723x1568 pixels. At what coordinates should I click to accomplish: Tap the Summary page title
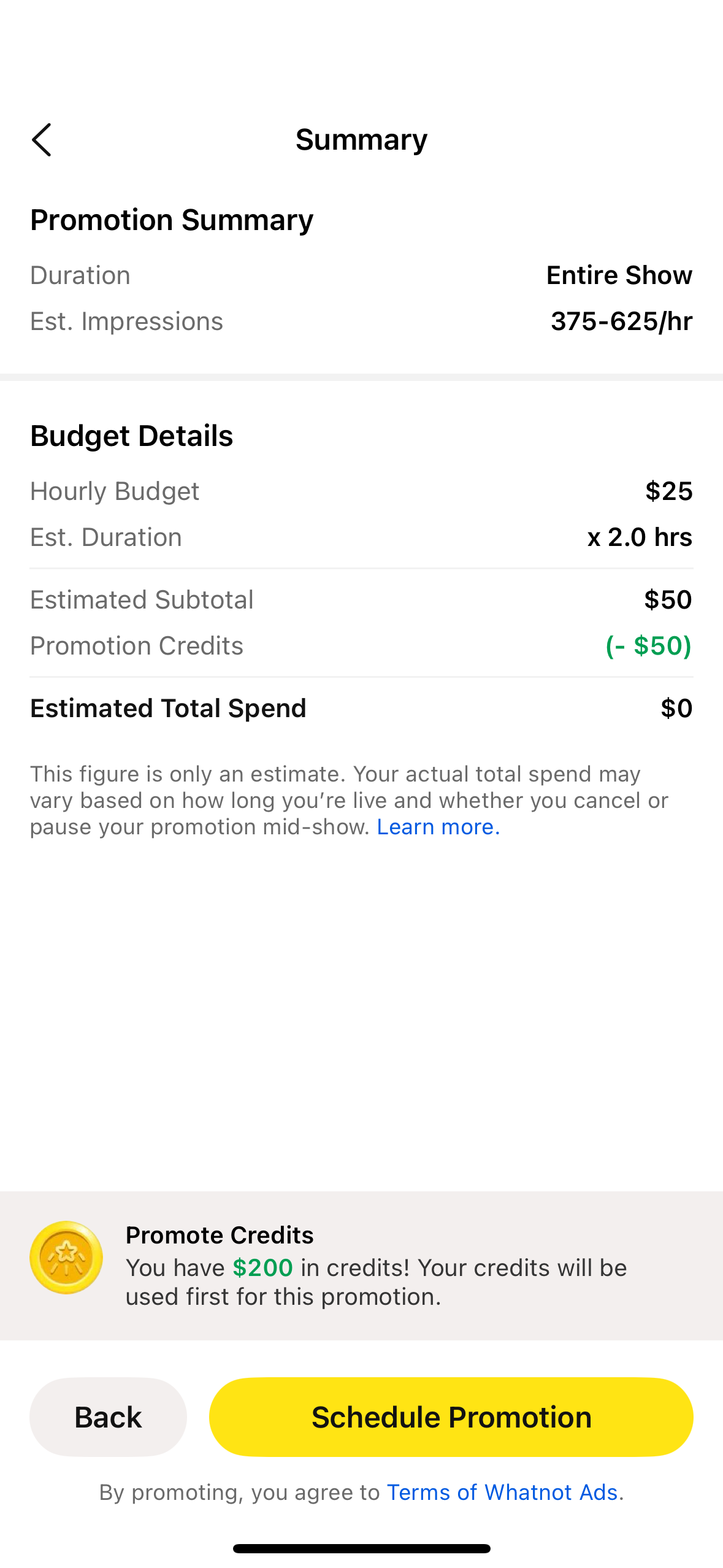click(x=361, y=140)
